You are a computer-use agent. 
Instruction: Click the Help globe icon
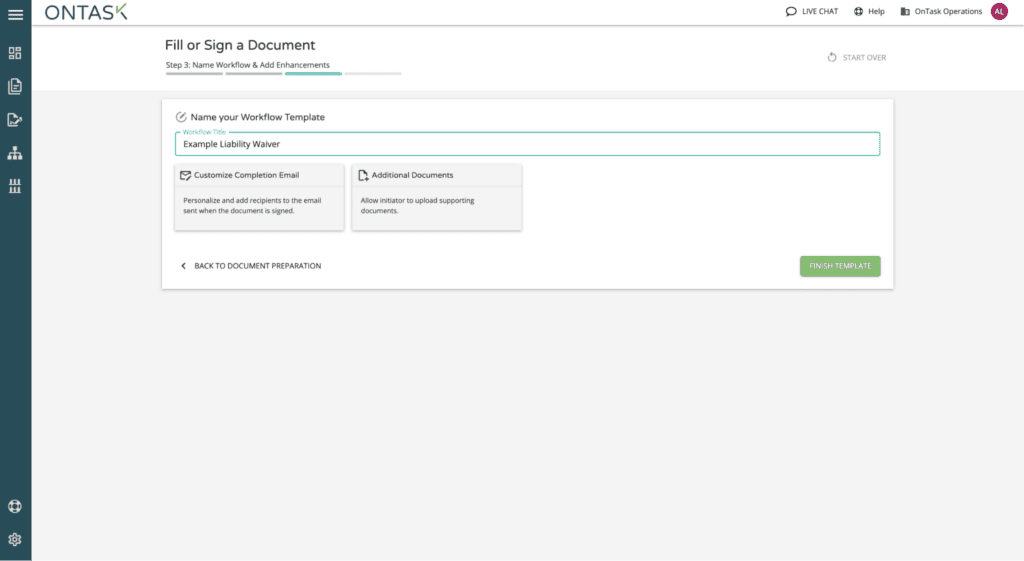858,11
